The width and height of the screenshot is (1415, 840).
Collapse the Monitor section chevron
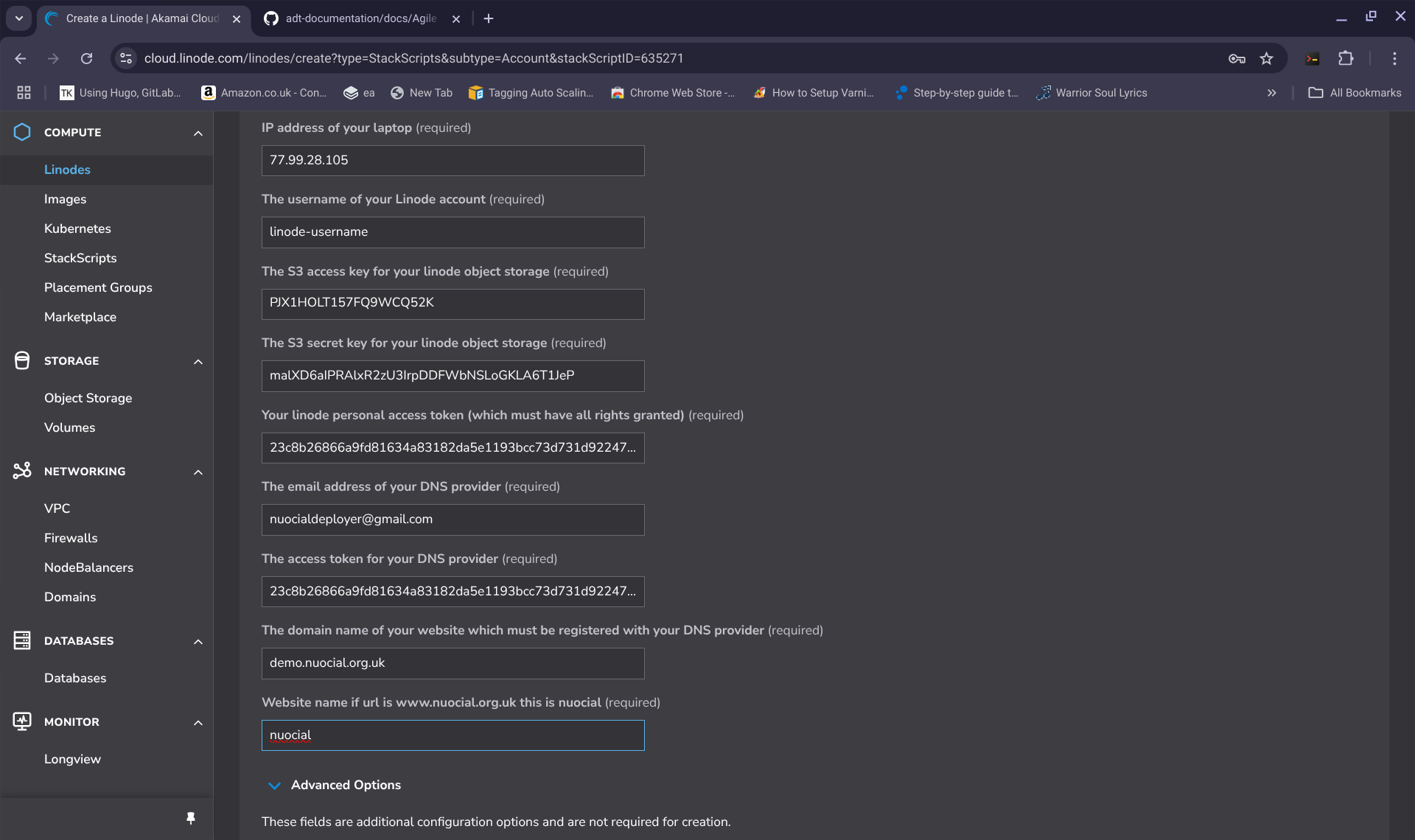pos(198,723)
